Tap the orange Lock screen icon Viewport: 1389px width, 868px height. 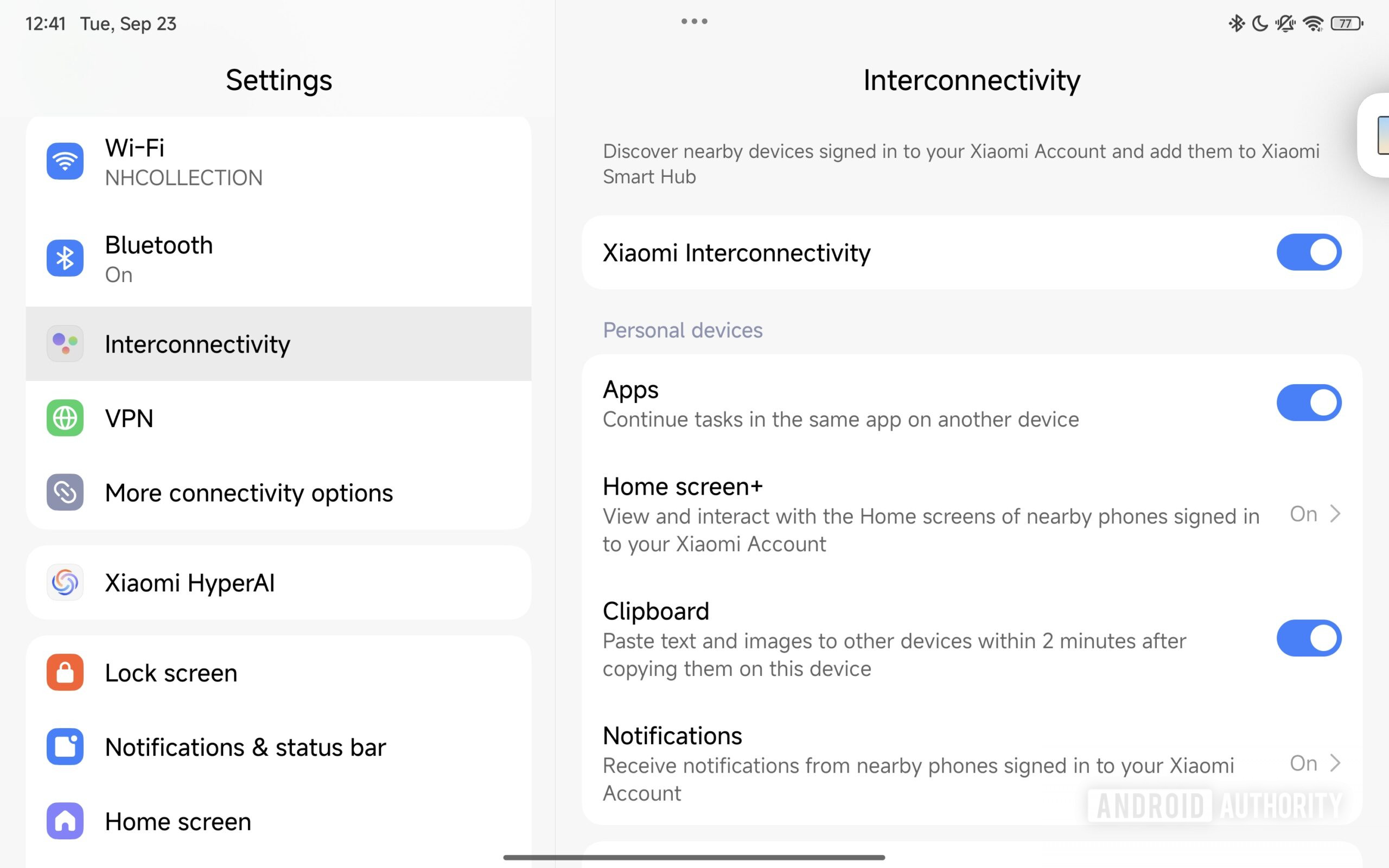pos(65,672)
